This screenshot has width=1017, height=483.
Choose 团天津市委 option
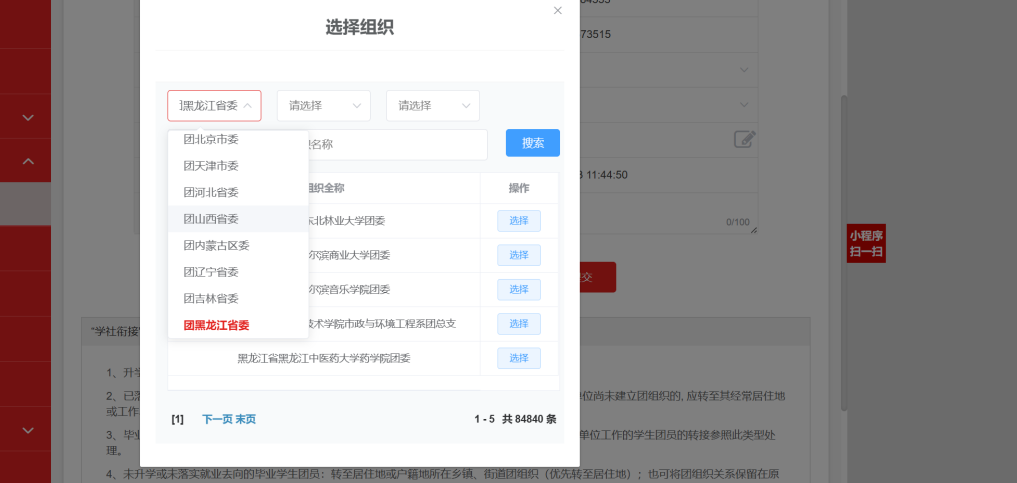click(x=211, y=165)
